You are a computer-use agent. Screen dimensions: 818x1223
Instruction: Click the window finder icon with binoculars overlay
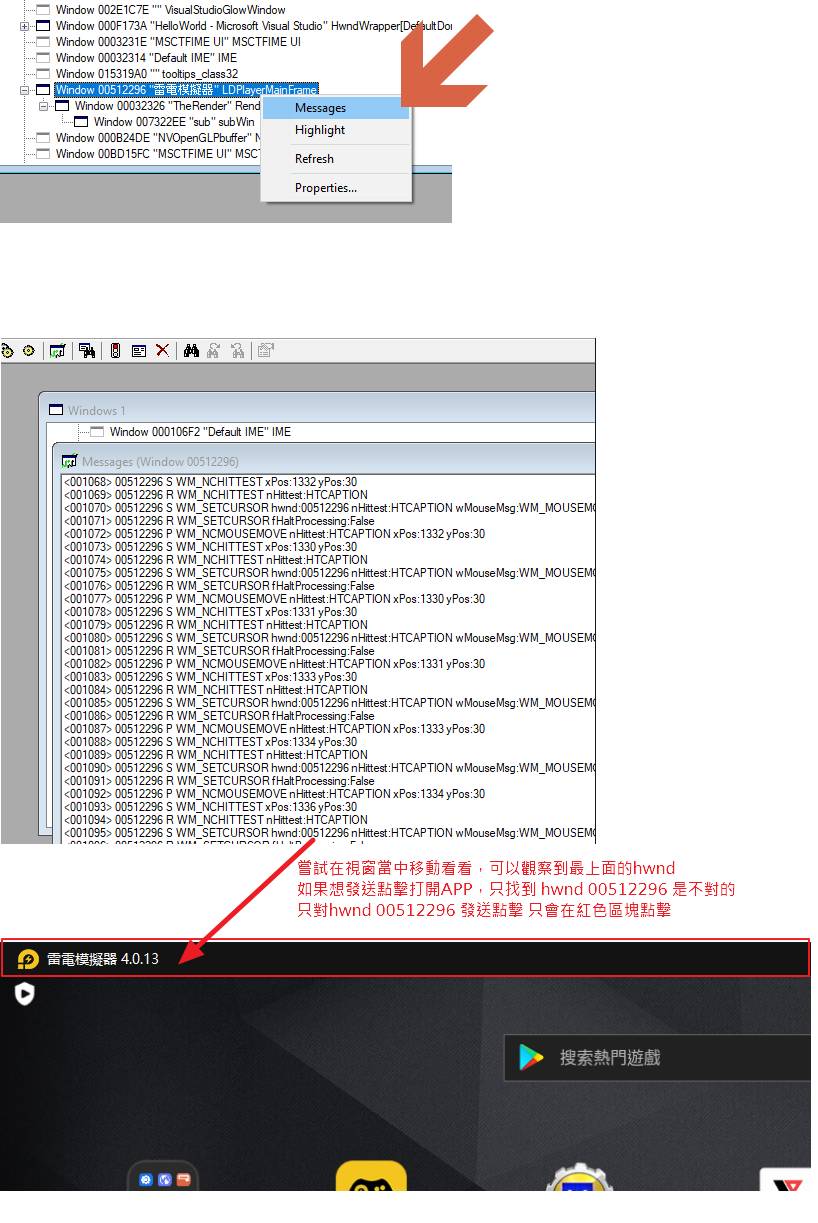click(x=87, y=351)
